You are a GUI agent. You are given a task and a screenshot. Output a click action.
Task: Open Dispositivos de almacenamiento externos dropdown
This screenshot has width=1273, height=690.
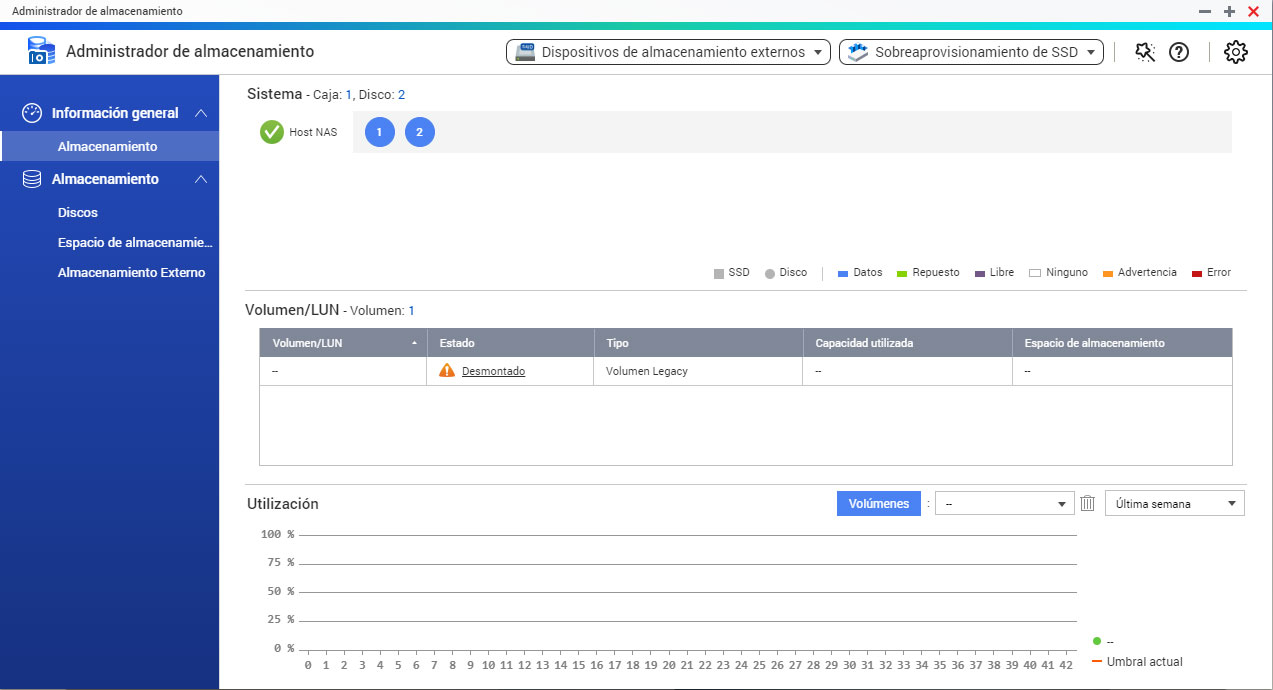[x=668, y=52]
